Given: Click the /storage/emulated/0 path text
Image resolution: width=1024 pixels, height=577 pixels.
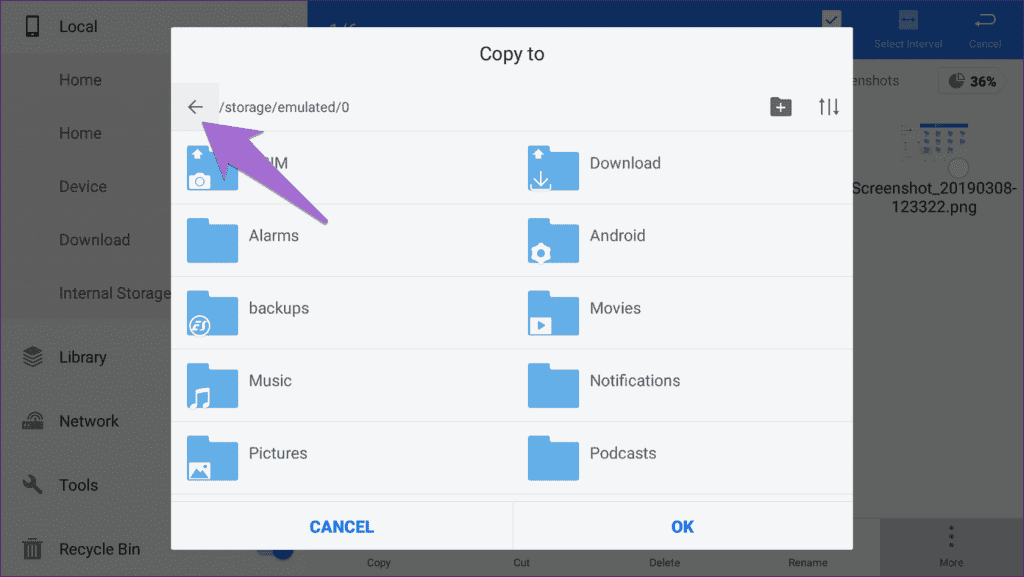Looking at the screenshot, I should click(x=284, y=107).
